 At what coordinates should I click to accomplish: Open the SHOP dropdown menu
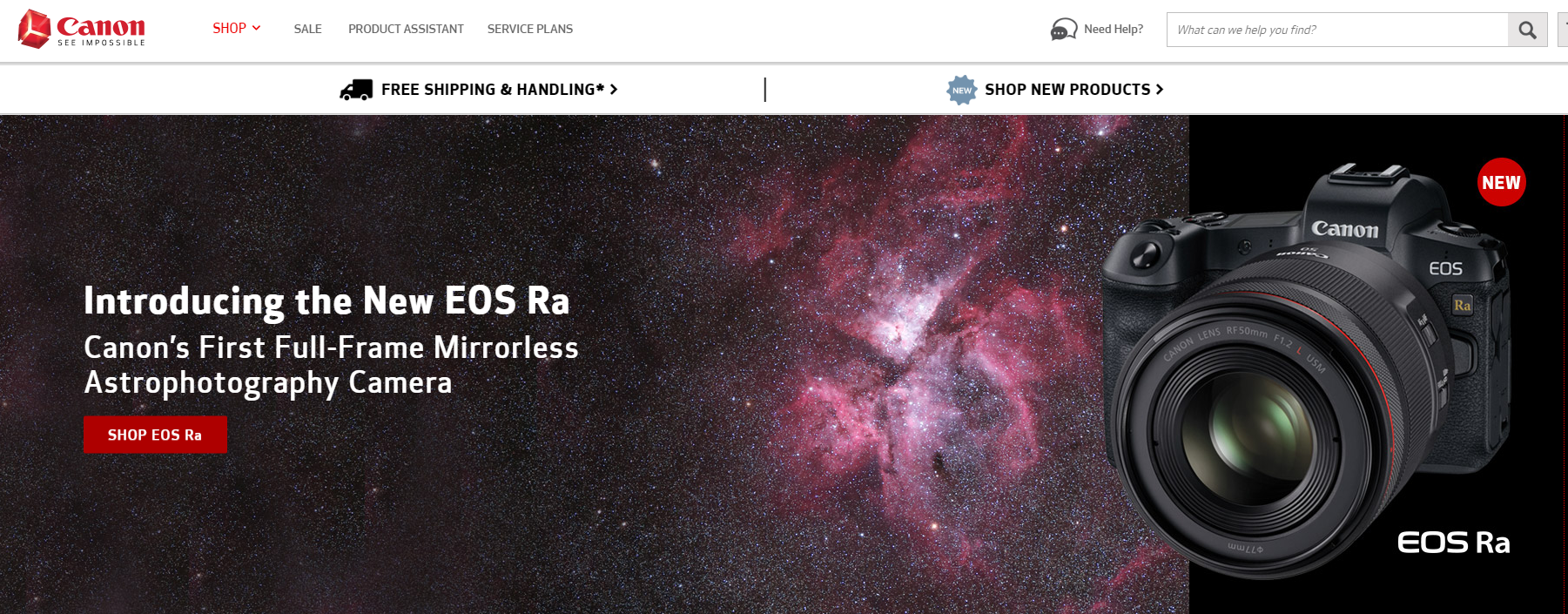pyautogui.click(x=237, y=29)
